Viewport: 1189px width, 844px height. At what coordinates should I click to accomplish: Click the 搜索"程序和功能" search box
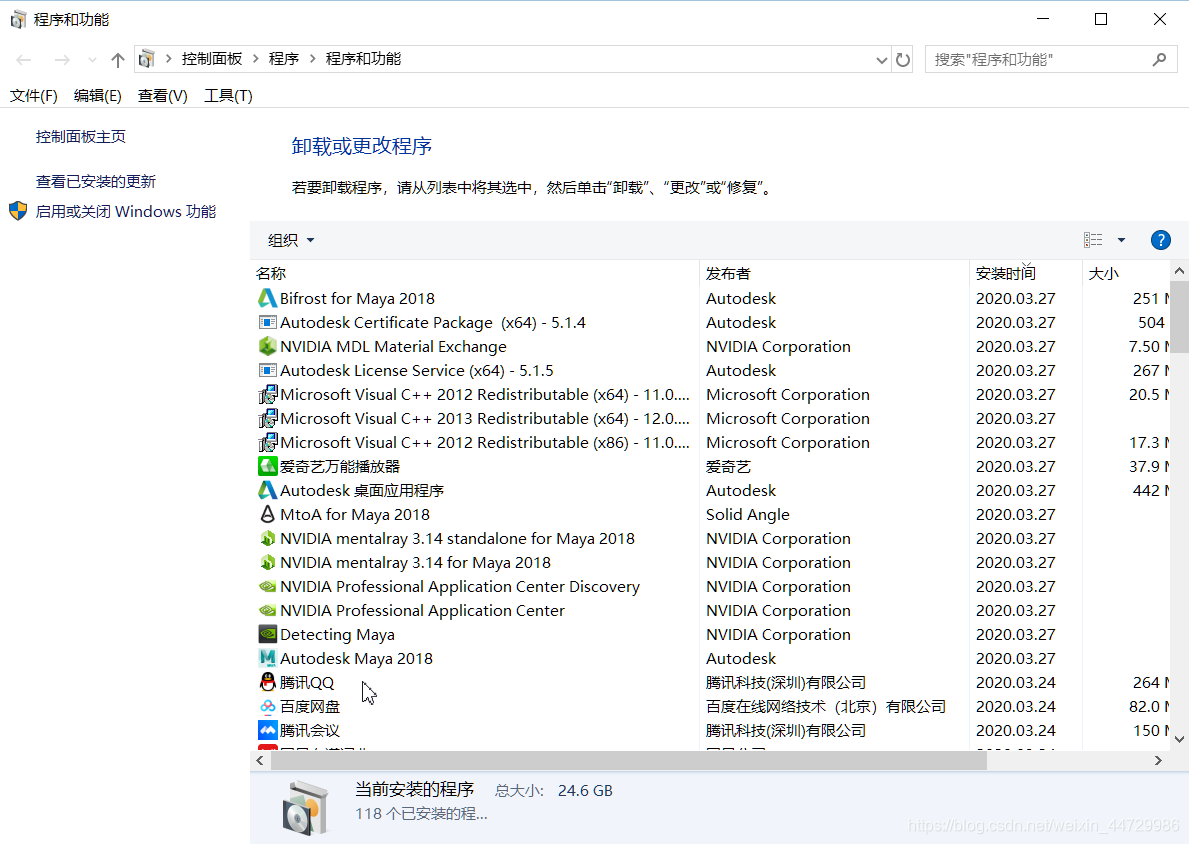click(1040, 60)
